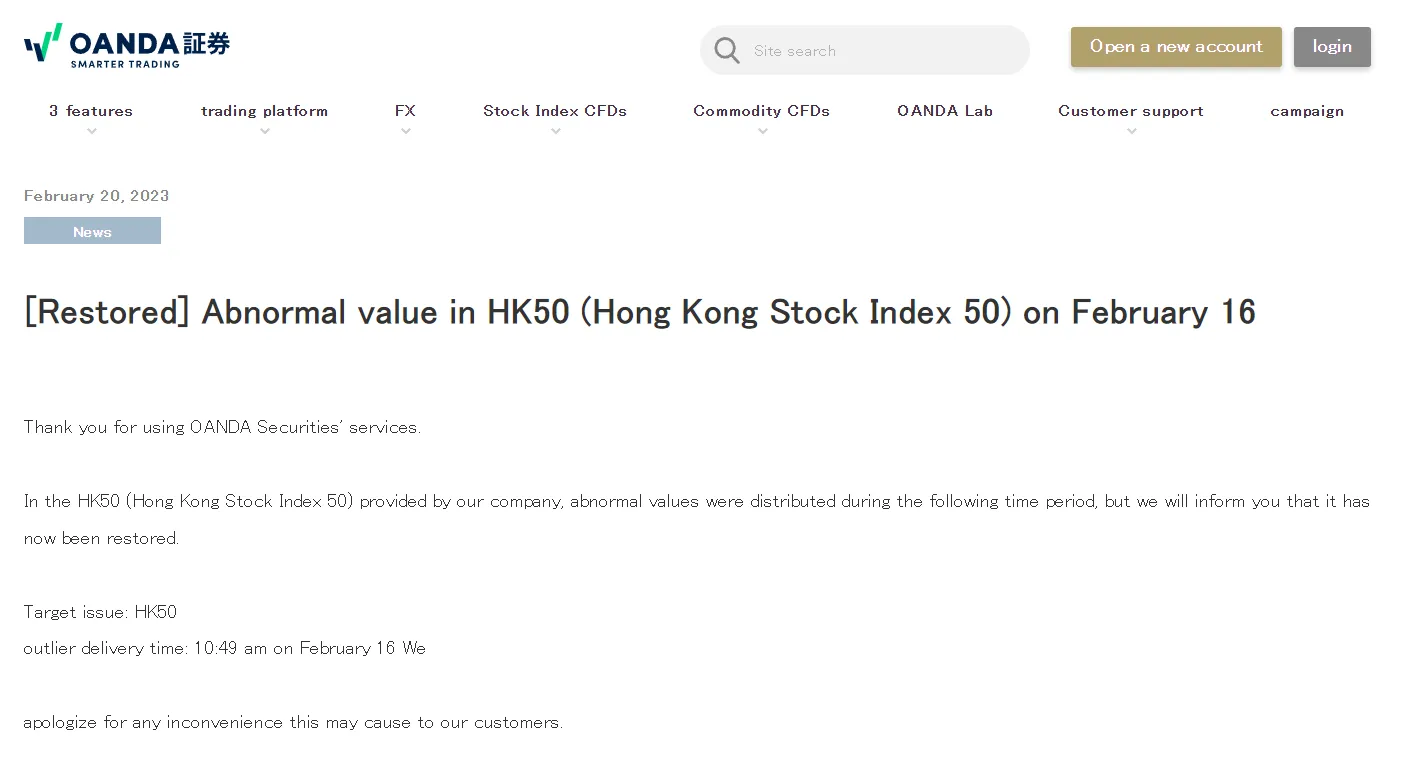1407x762 pixels.
Task: Open the Stock Index CFDs menu
Action: [555, 111]
